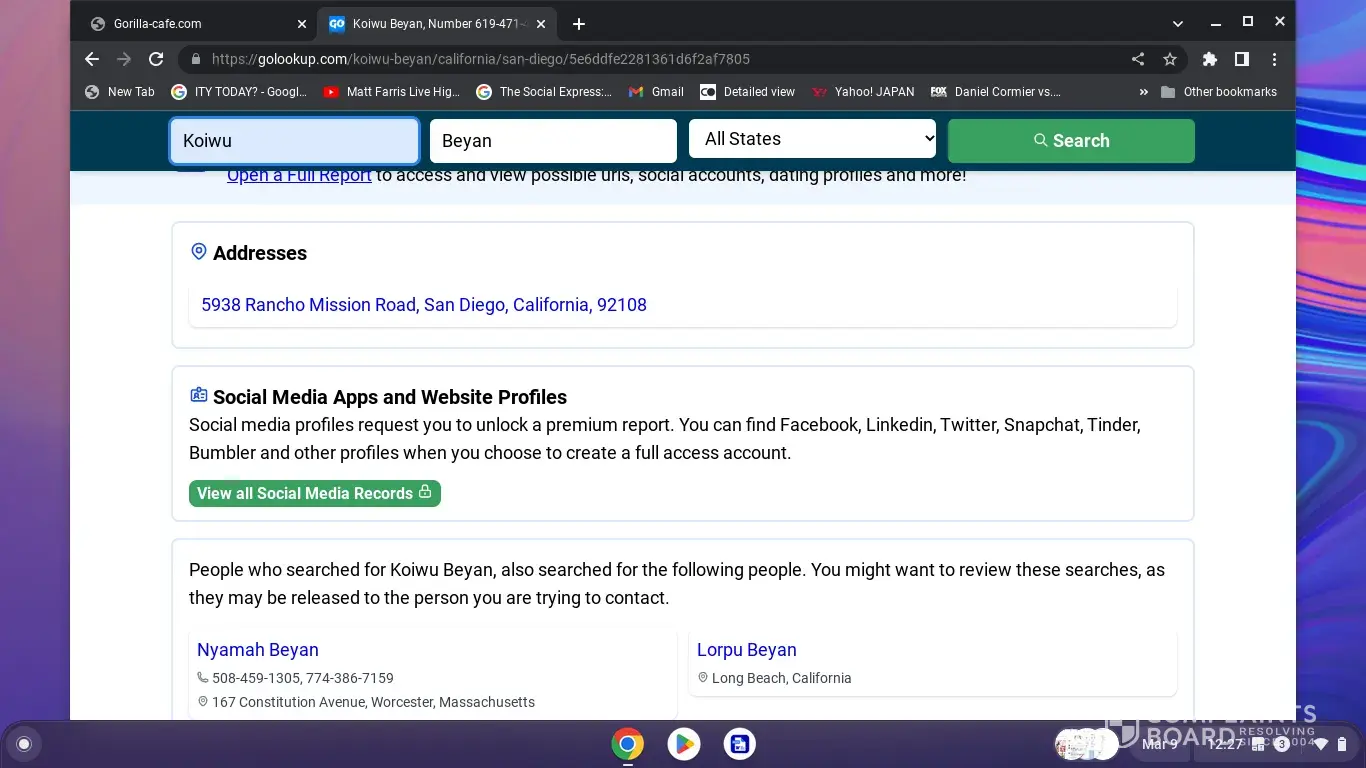Open the Nyamah Beyan profile link
This screenshot has width=1366, height=768.
tap(258, 650)
